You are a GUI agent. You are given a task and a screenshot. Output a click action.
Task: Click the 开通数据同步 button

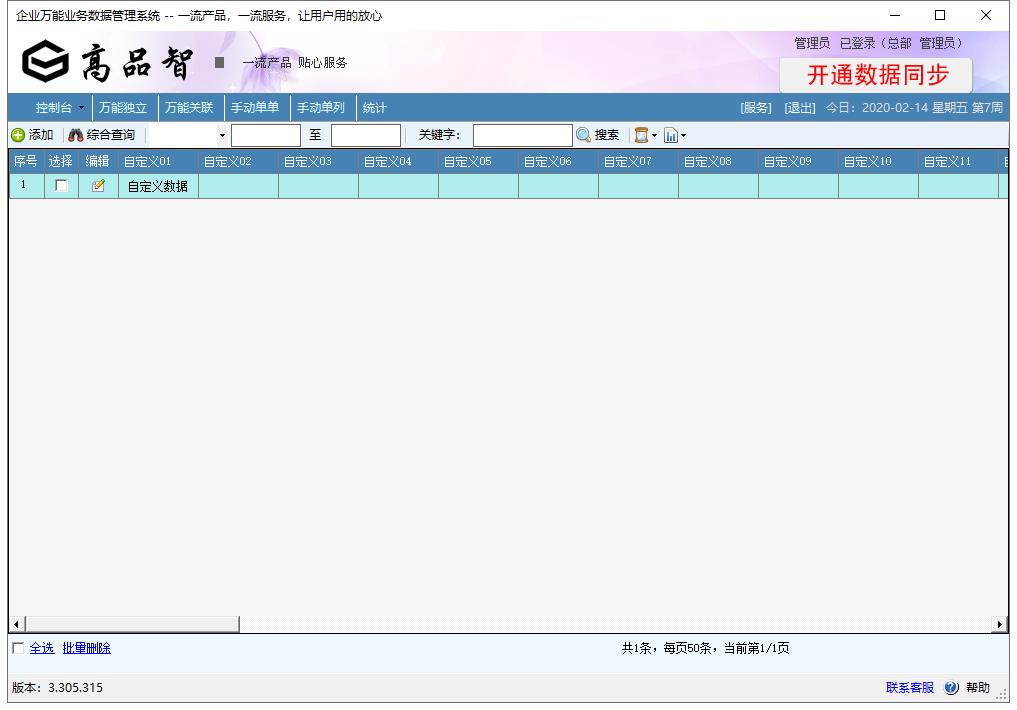[876, 75]
